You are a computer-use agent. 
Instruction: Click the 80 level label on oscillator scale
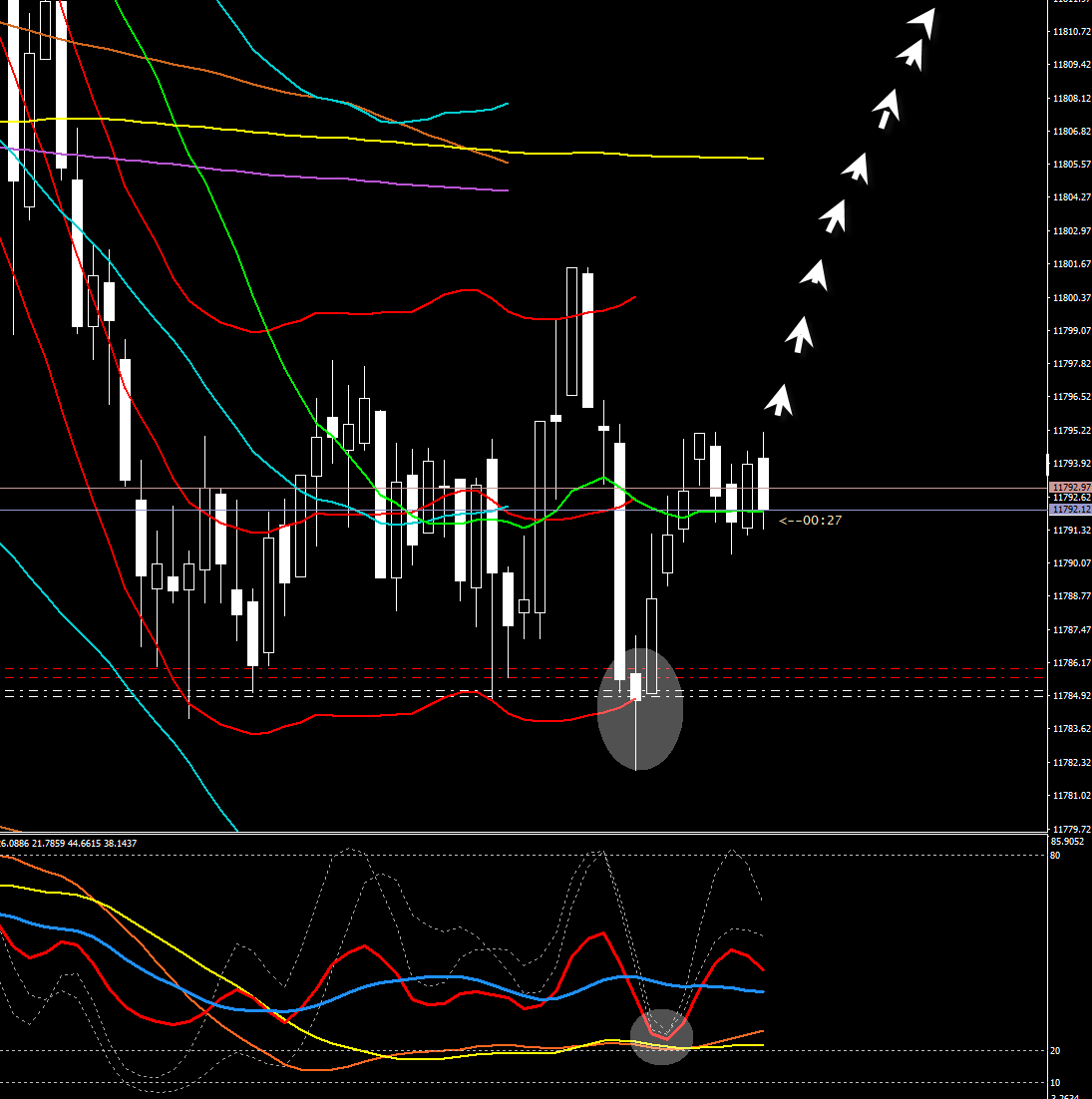click(x=1055, y=856)
